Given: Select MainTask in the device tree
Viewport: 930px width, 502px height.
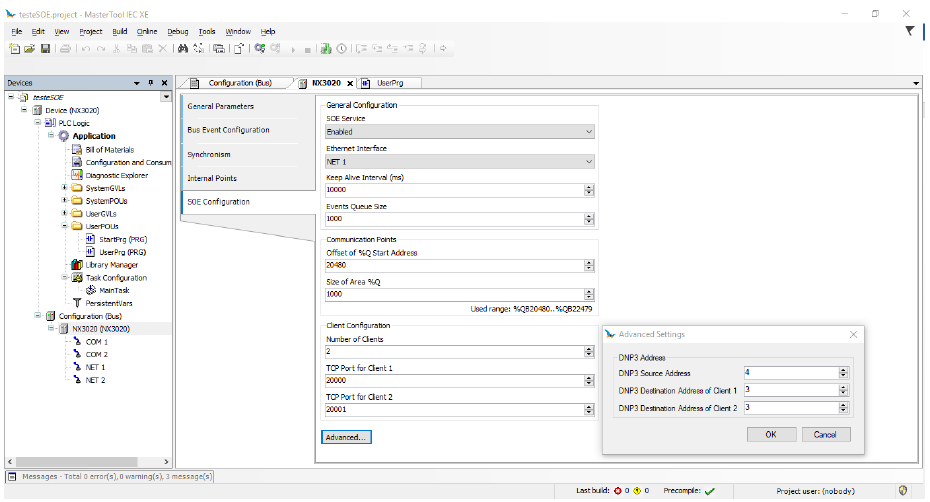Looking at the screenshot, I should [114, 290].
